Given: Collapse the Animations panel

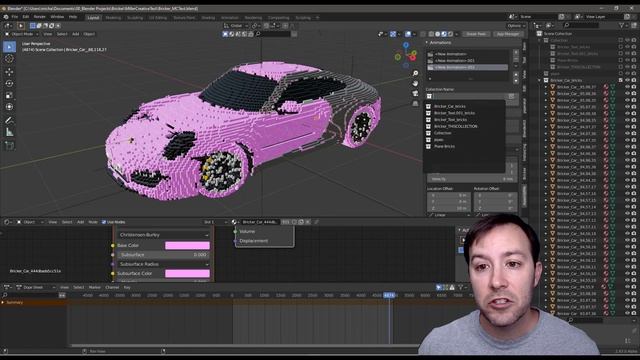Looking at the screenshot, I should (x=427, y=42).
